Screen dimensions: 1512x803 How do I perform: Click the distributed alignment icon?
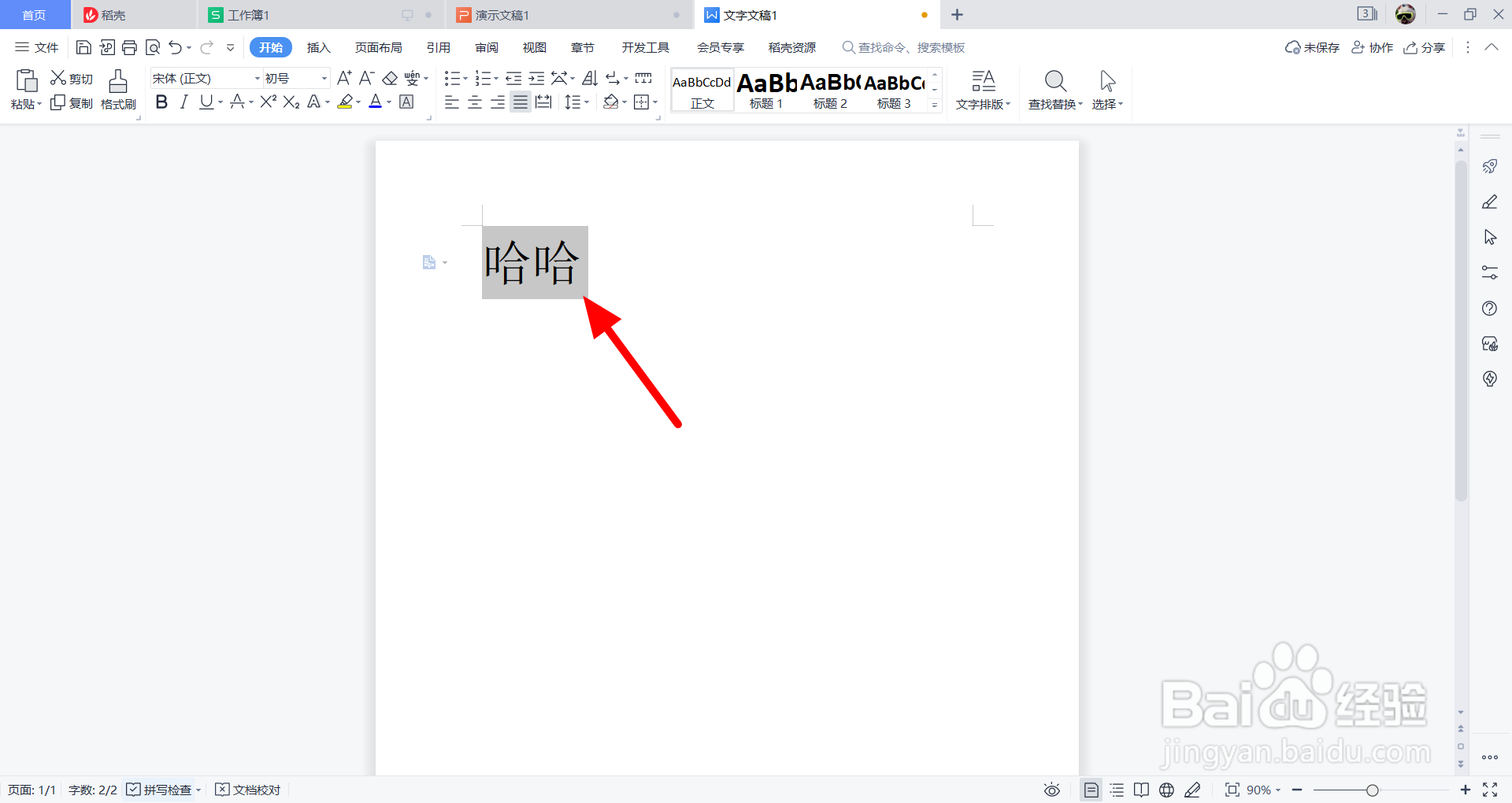pos(543,102)
